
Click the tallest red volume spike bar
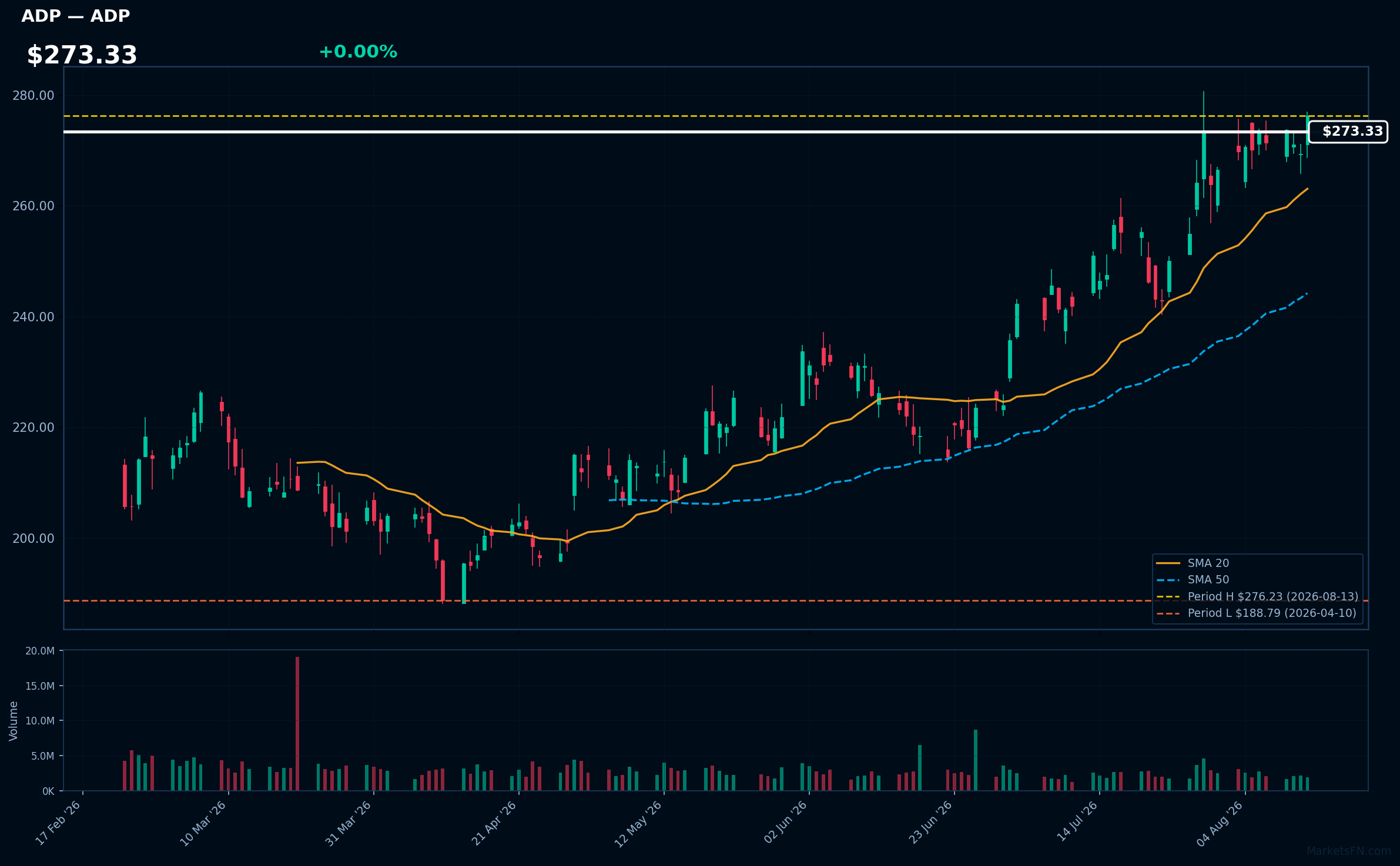pyautogui.click(x=297, y=724)
